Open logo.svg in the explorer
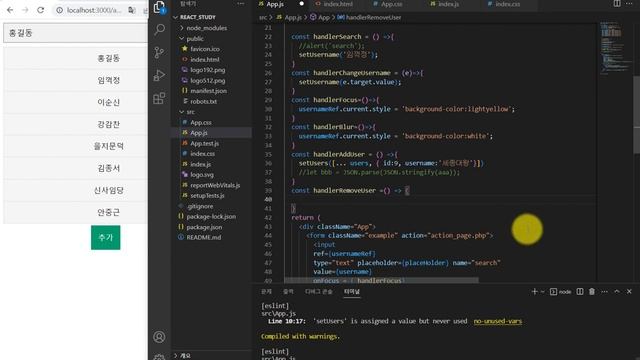Viewport: 640px width, 360px height. (x=202, y=174)
